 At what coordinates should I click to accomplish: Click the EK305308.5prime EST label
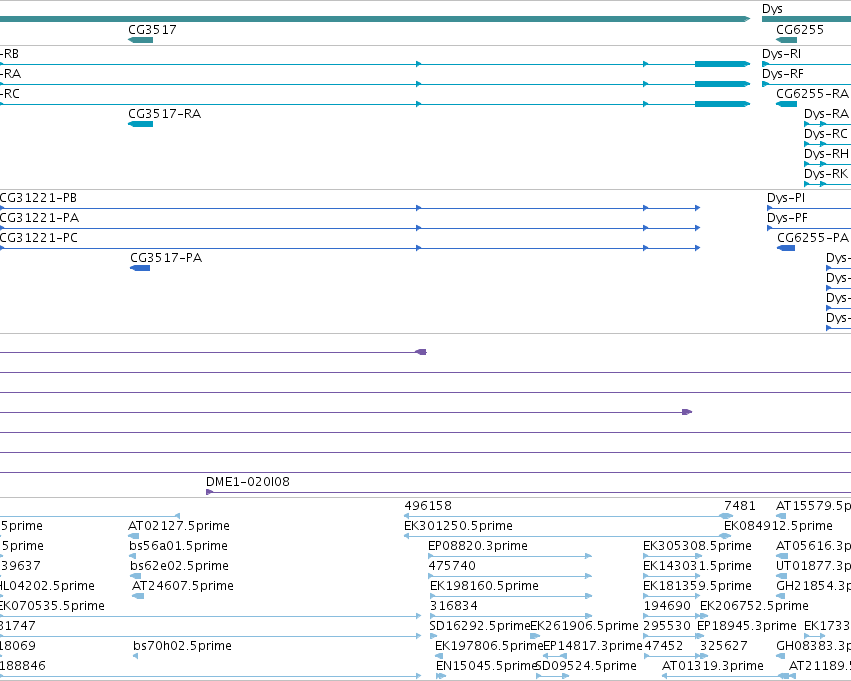697,546
